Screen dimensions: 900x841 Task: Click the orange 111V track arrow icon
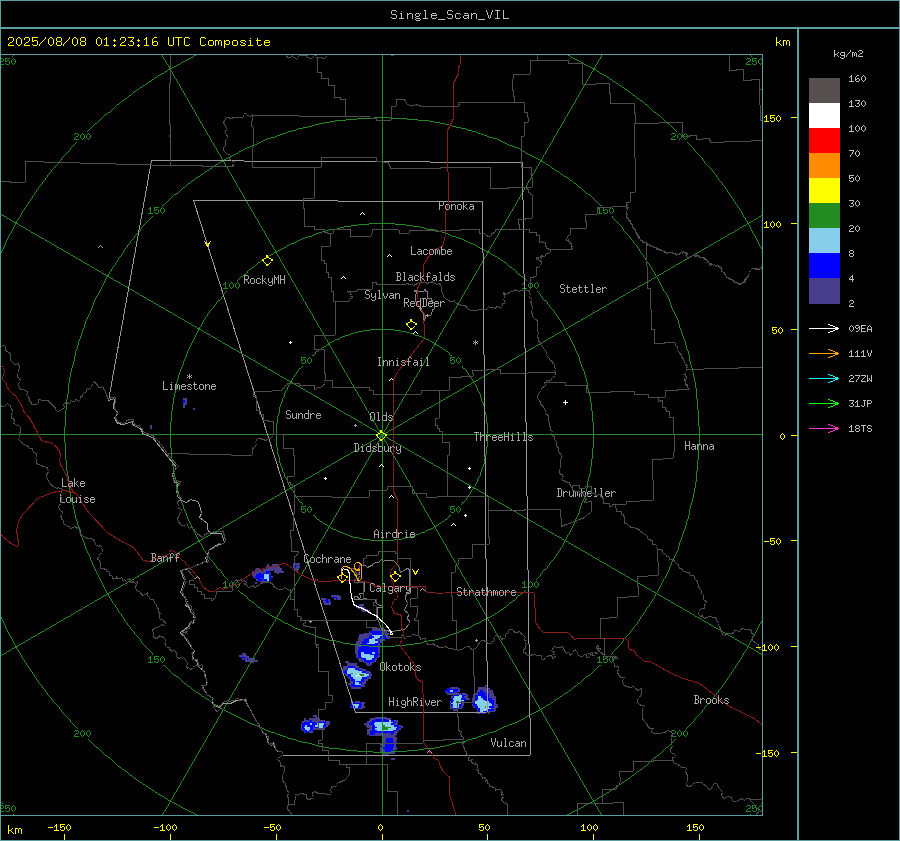tap(824, 354)
